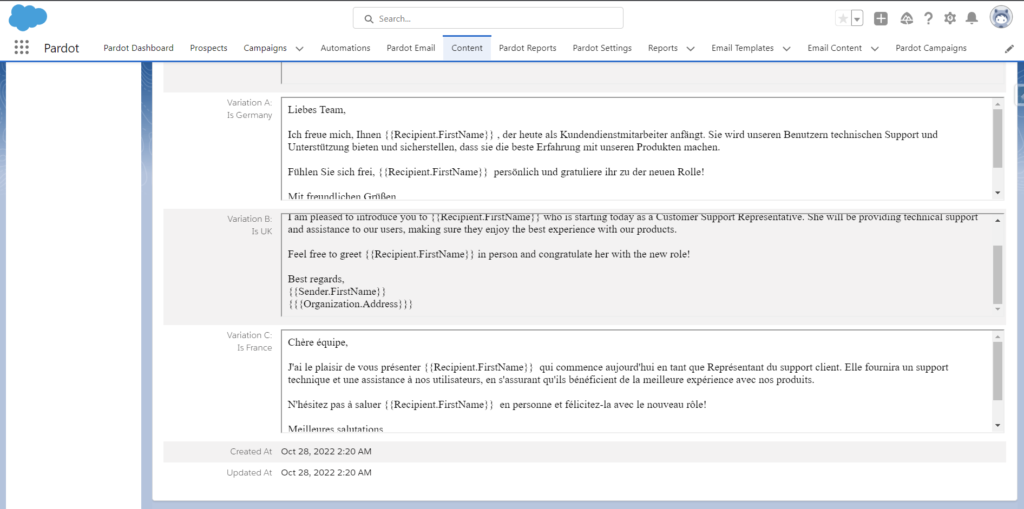The image size is (1024, 509).
Task: Open the Pardot Campaigns tab
Action: (x=931, y=48)
